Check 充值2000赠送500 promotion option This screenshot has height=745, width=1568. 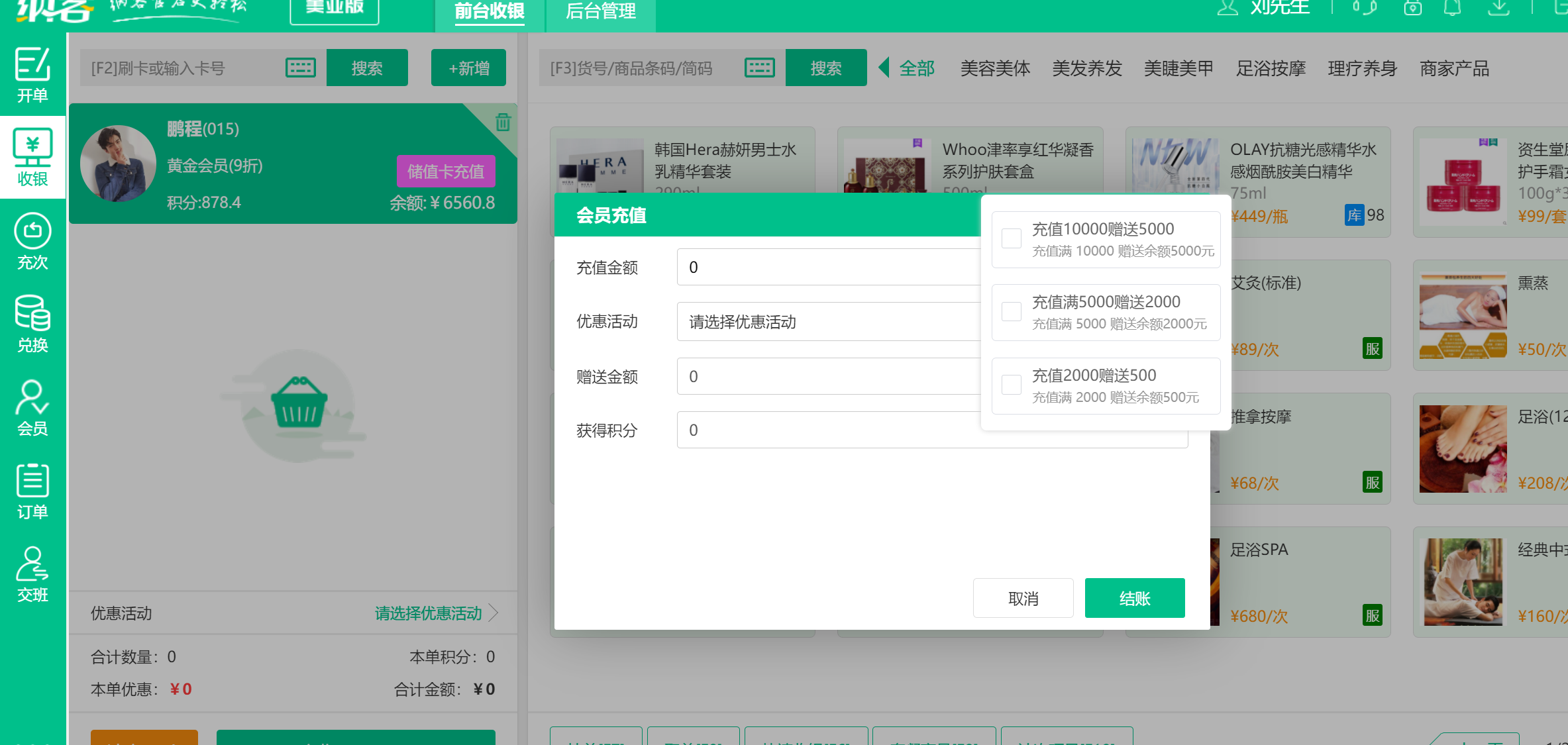(1011, 385)
